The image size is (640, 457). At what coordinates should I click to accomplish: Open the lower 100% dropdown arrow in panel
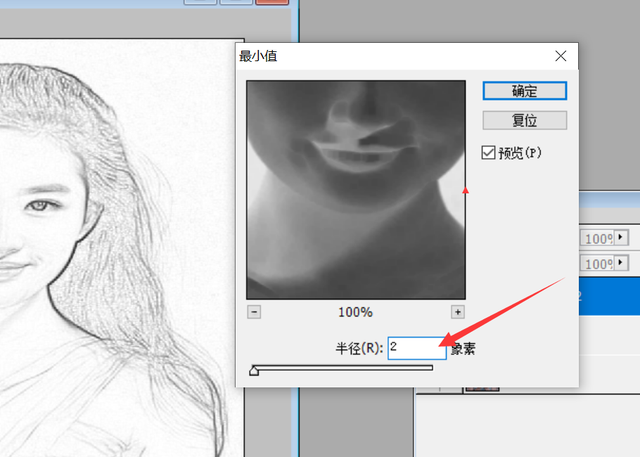pos(621,262)
